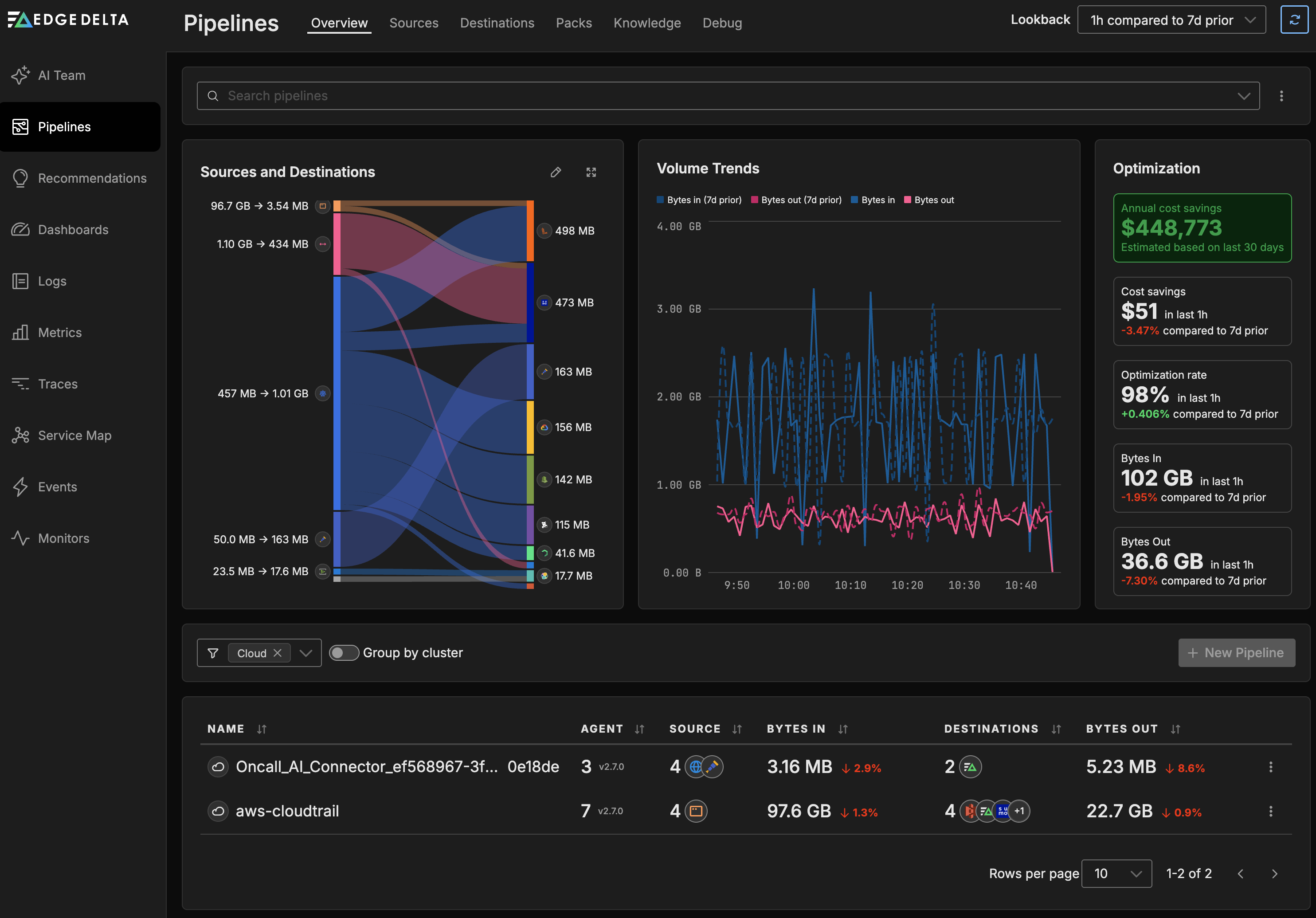The height and width of the screenshot is (918, 1316).
Task: Switch to the Destinations tab
Action: click(496, 23)
